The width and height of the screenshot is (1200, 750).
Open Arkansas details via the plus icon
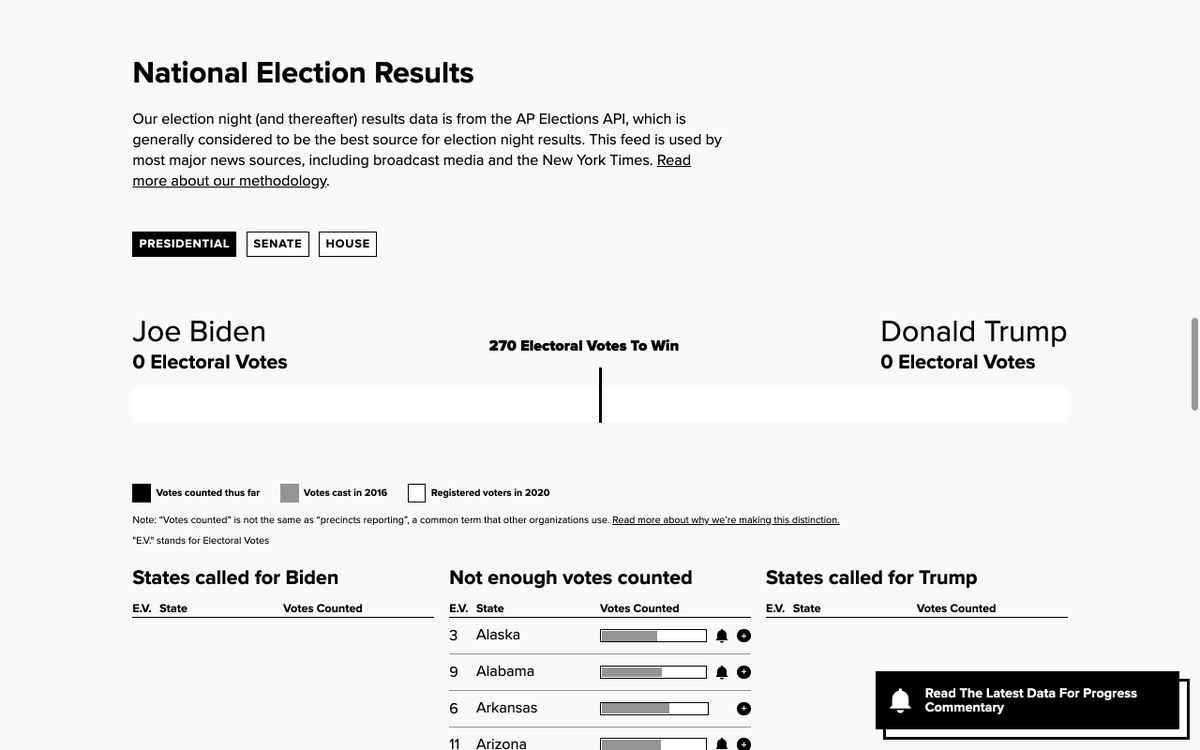pos(744,709)
